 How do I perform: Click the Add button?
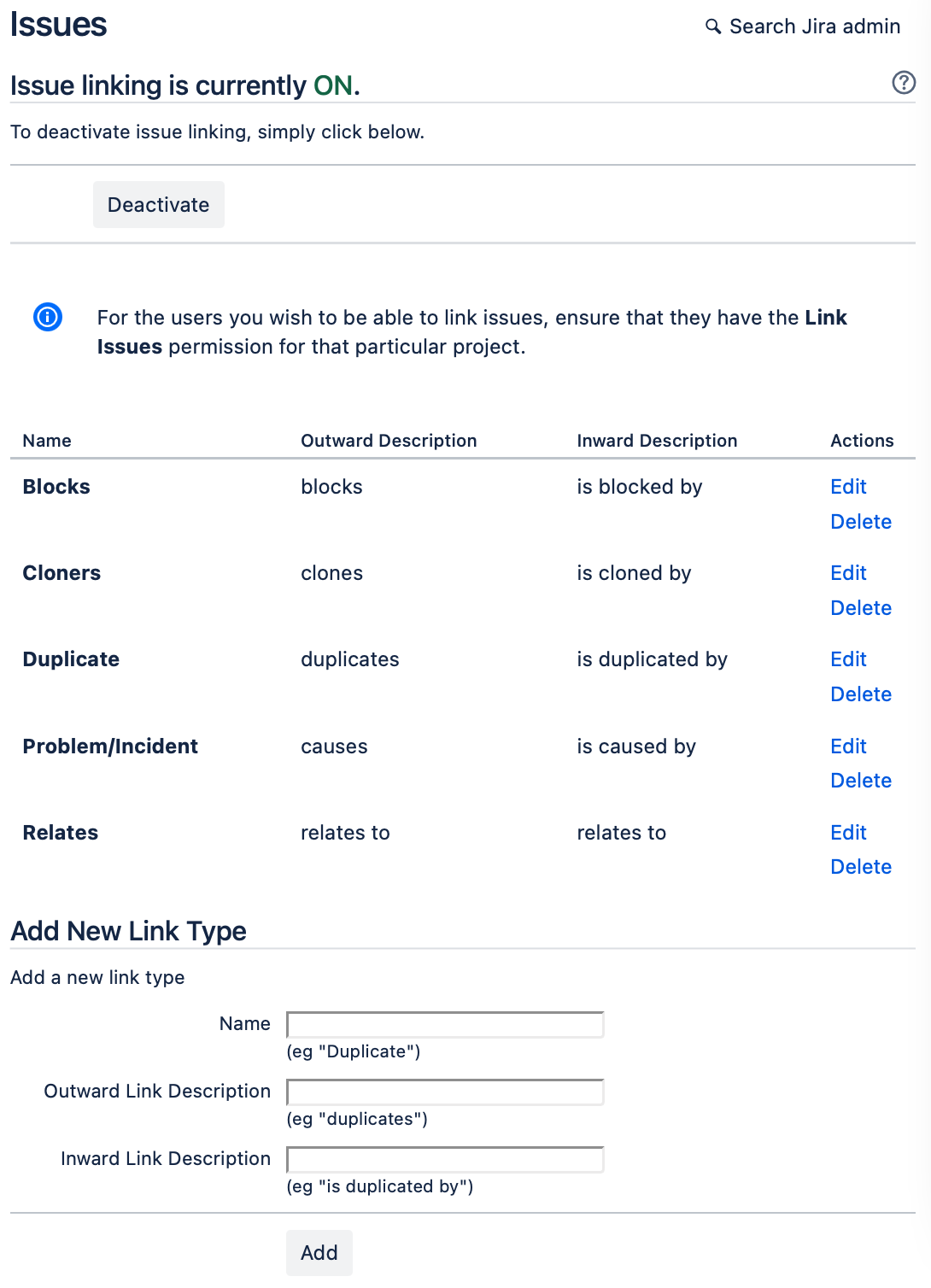[319, 1252]
